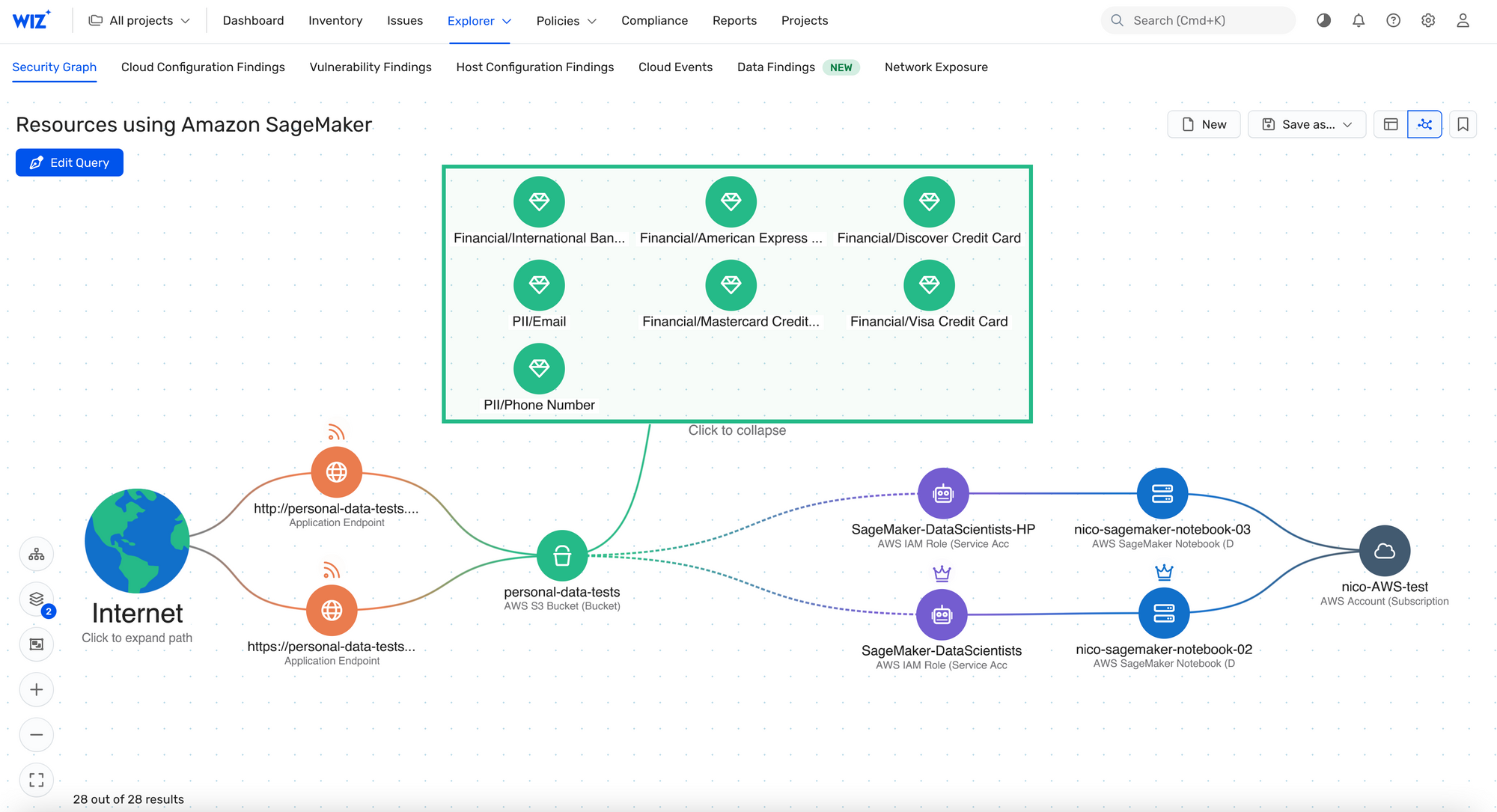Select the table view icon near Save as
Viewport: 1497px width, 812px height.
[x=1389, y=124]
